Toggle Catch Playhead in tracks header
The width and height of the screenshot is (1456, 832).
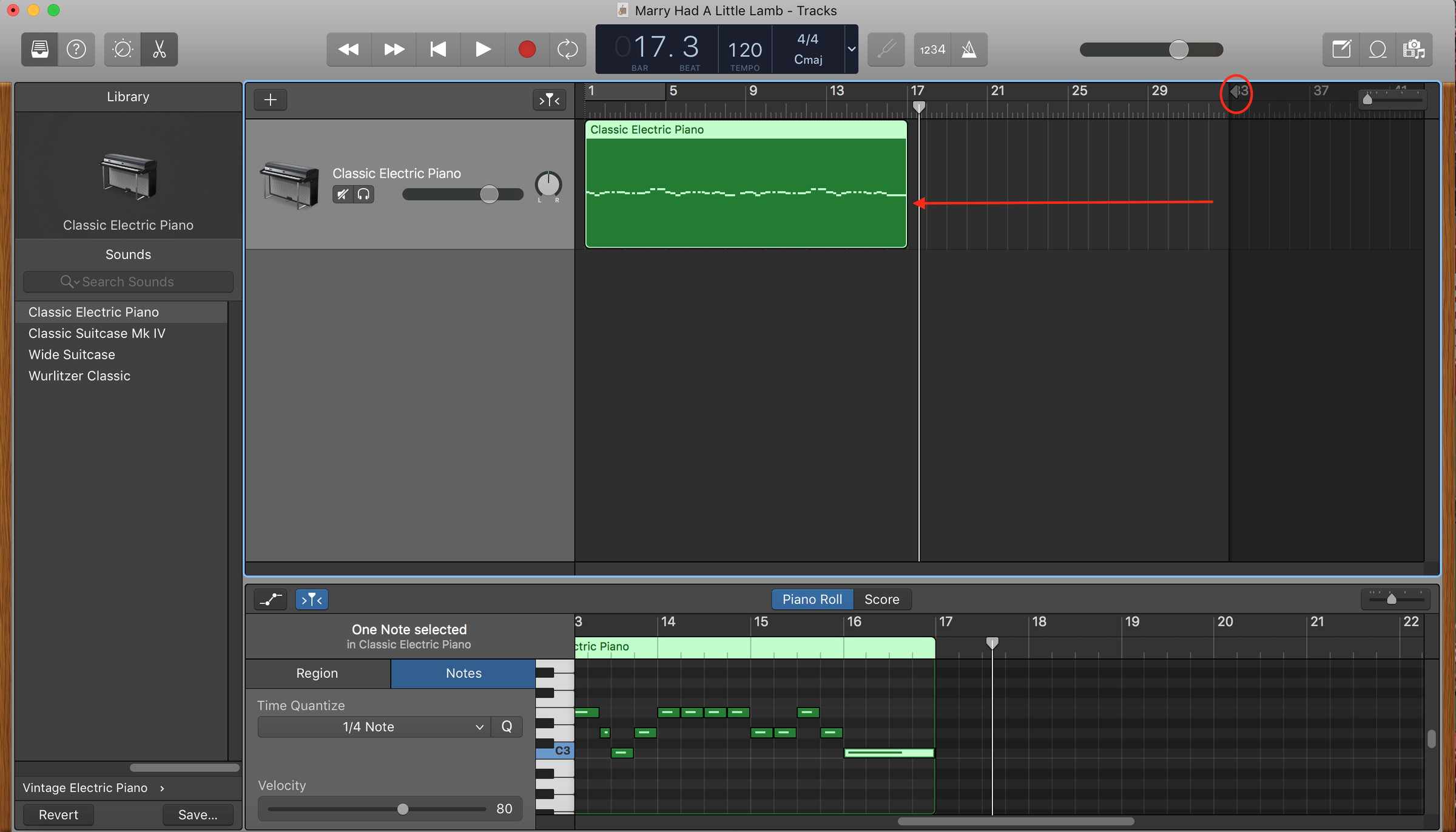549,100
